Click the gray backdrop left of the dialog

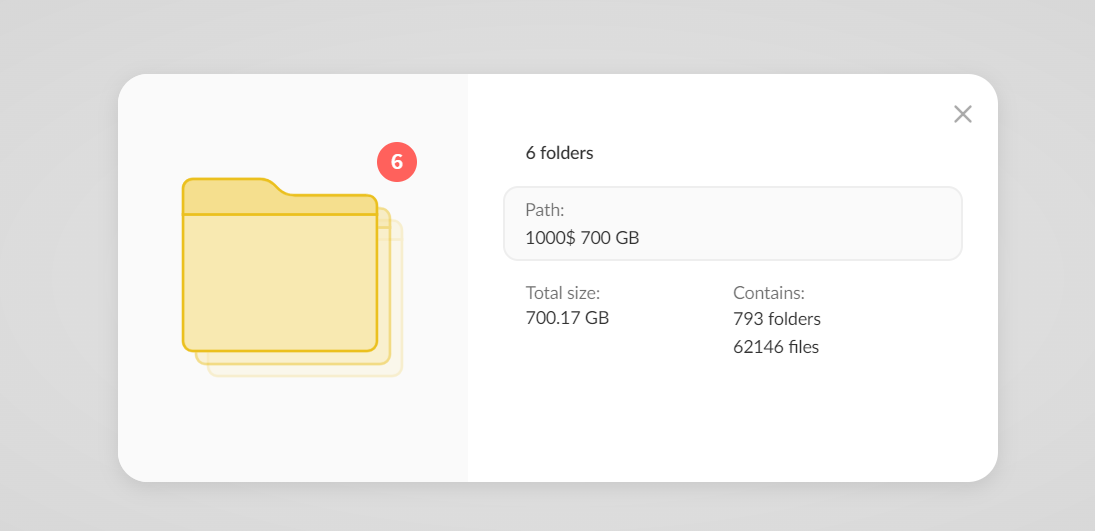pyautogui.click(x=58, y=280)
